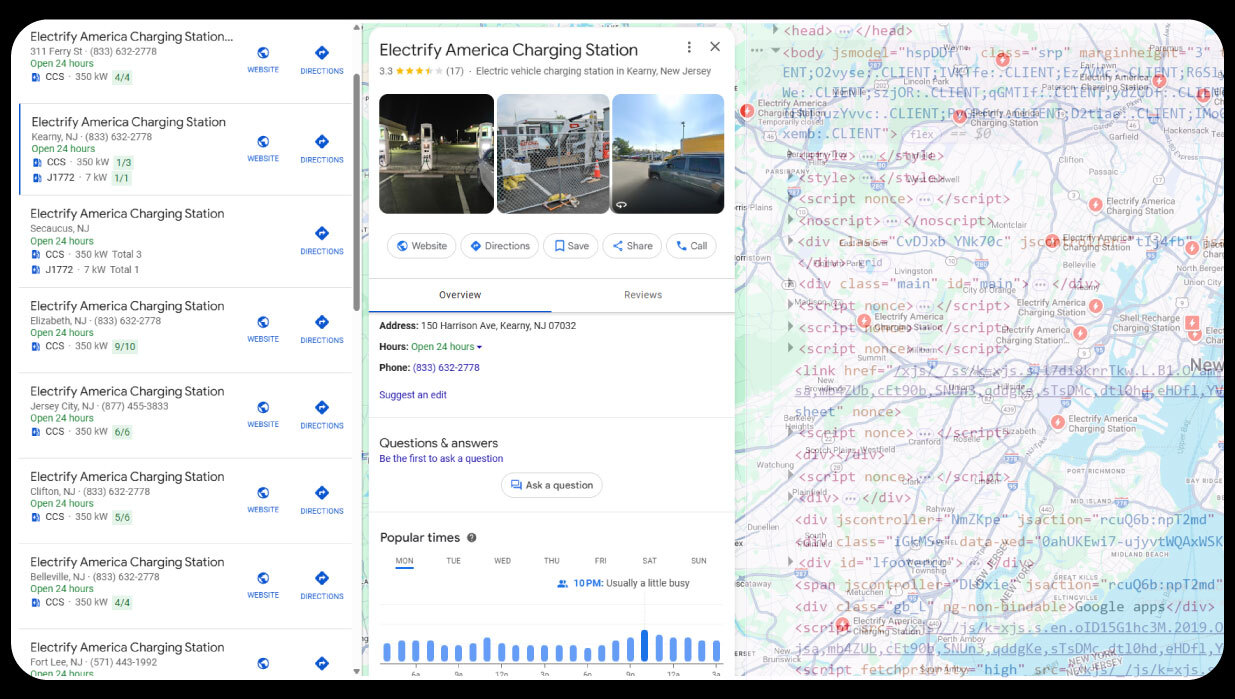Viewport: 1235px width, 699px height.
Task: Click the Save button
Action: pyautogui.click(x=571, y=246)
